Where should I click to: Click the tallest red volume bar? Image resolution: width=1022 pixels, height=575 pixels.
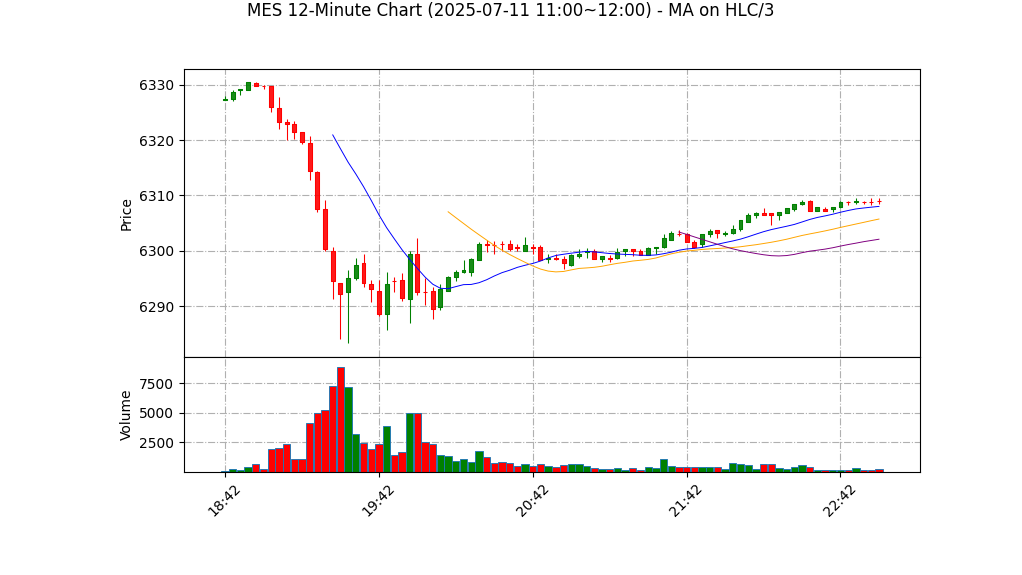pyautogui.click(x=340, y=420)
